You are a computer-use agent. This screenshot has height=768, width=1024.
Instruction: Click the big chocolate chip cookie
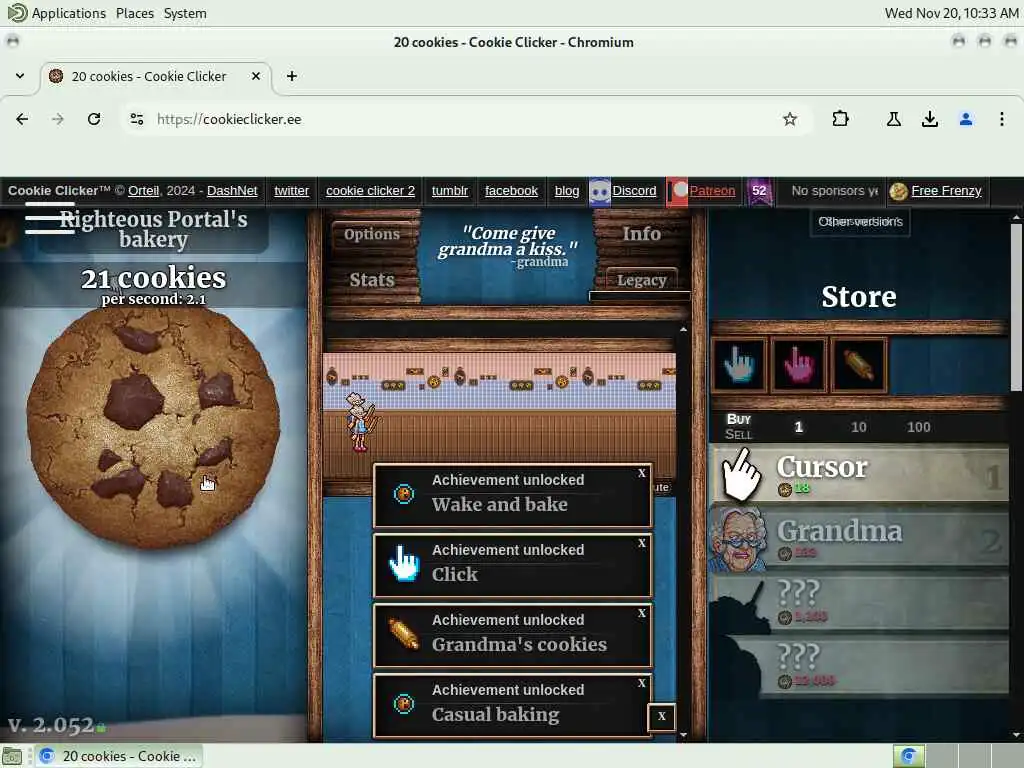pos(153,428)
